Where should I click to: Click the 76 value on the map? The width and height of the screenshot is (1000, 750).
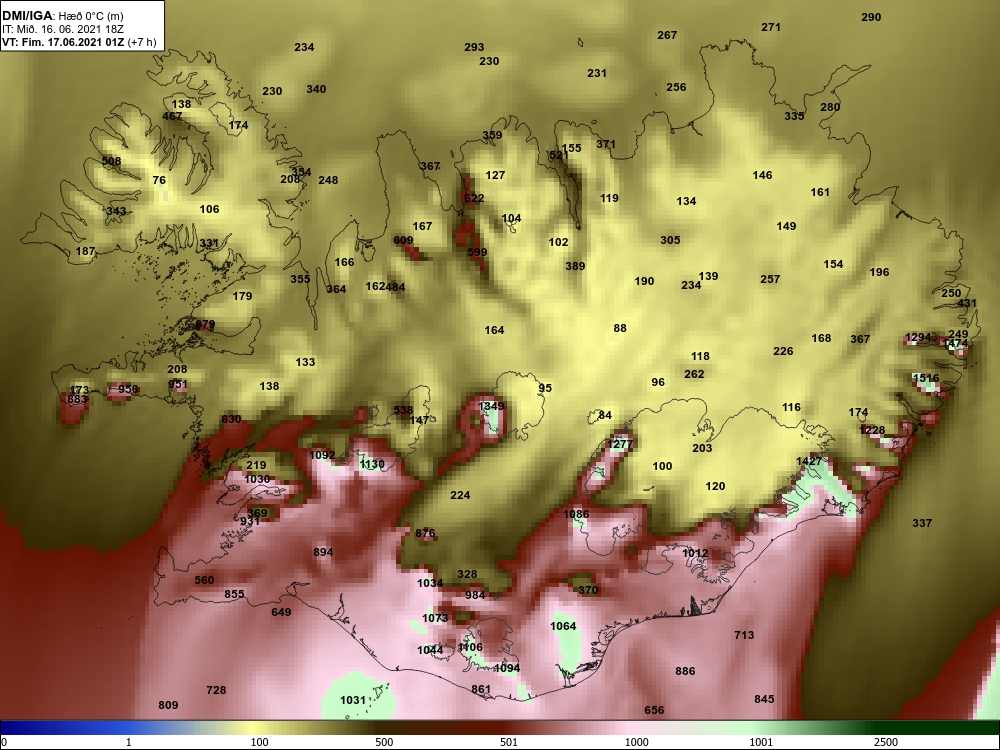[159, 180]
